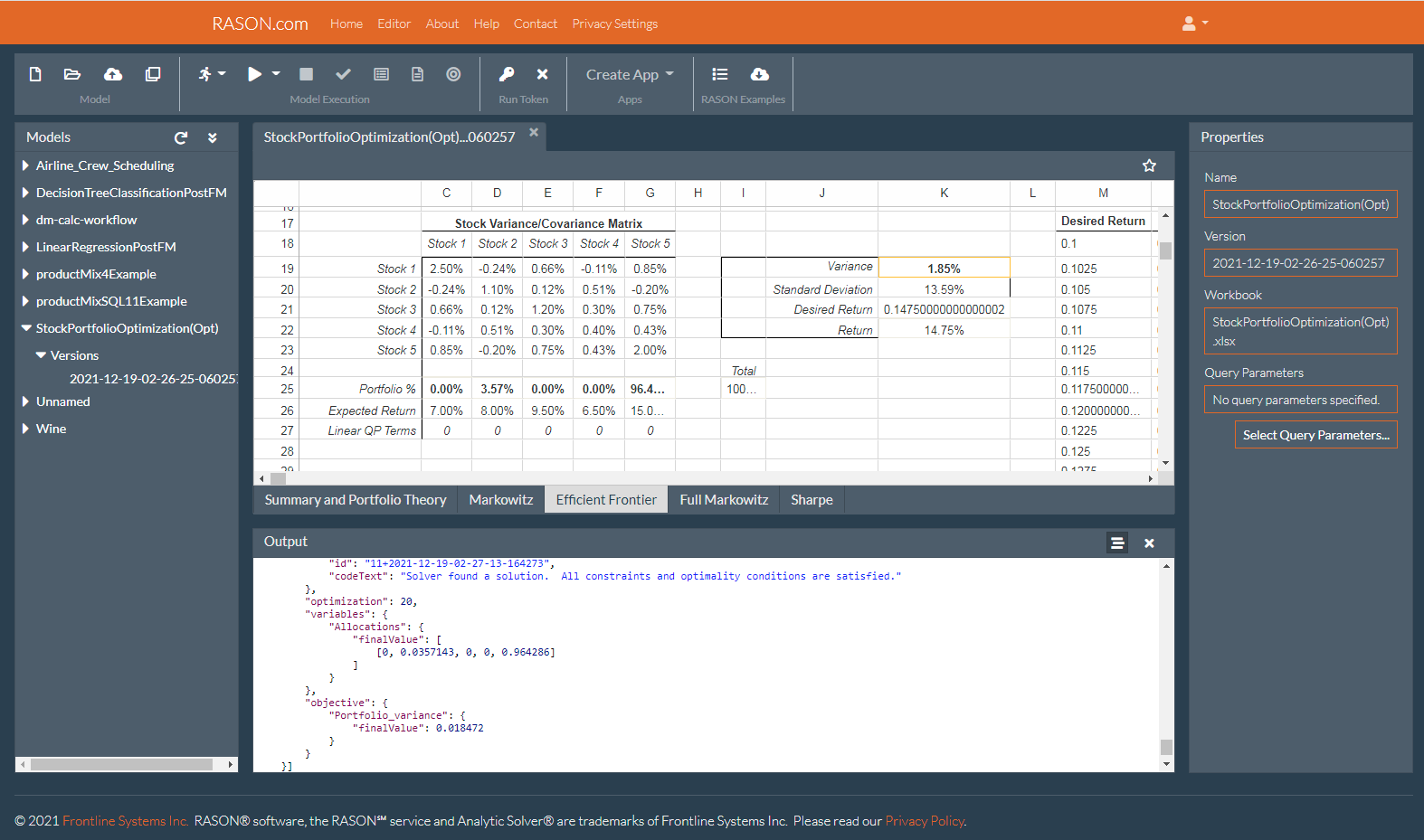
Task: Click the Models panel horizontal scrollbar
Action: coord(122,764)
